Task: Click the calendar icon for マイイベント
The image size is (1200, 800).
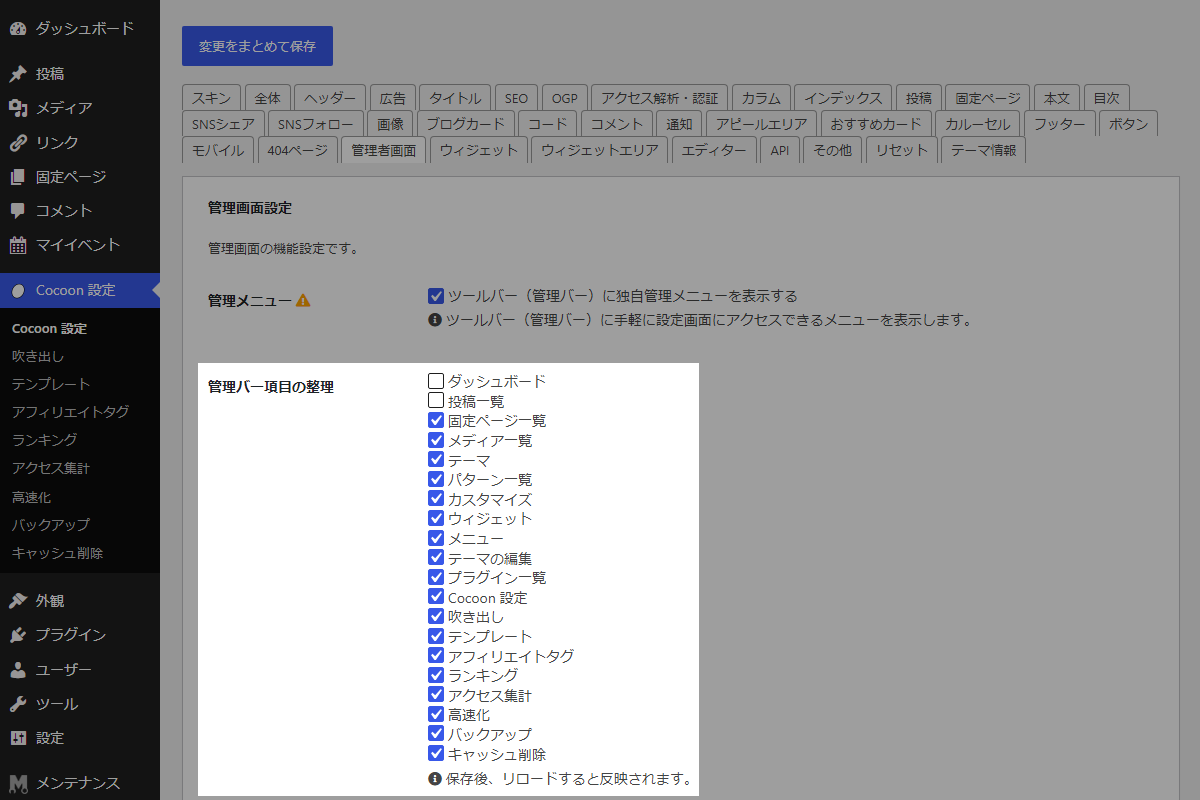Action: [18, 245]
